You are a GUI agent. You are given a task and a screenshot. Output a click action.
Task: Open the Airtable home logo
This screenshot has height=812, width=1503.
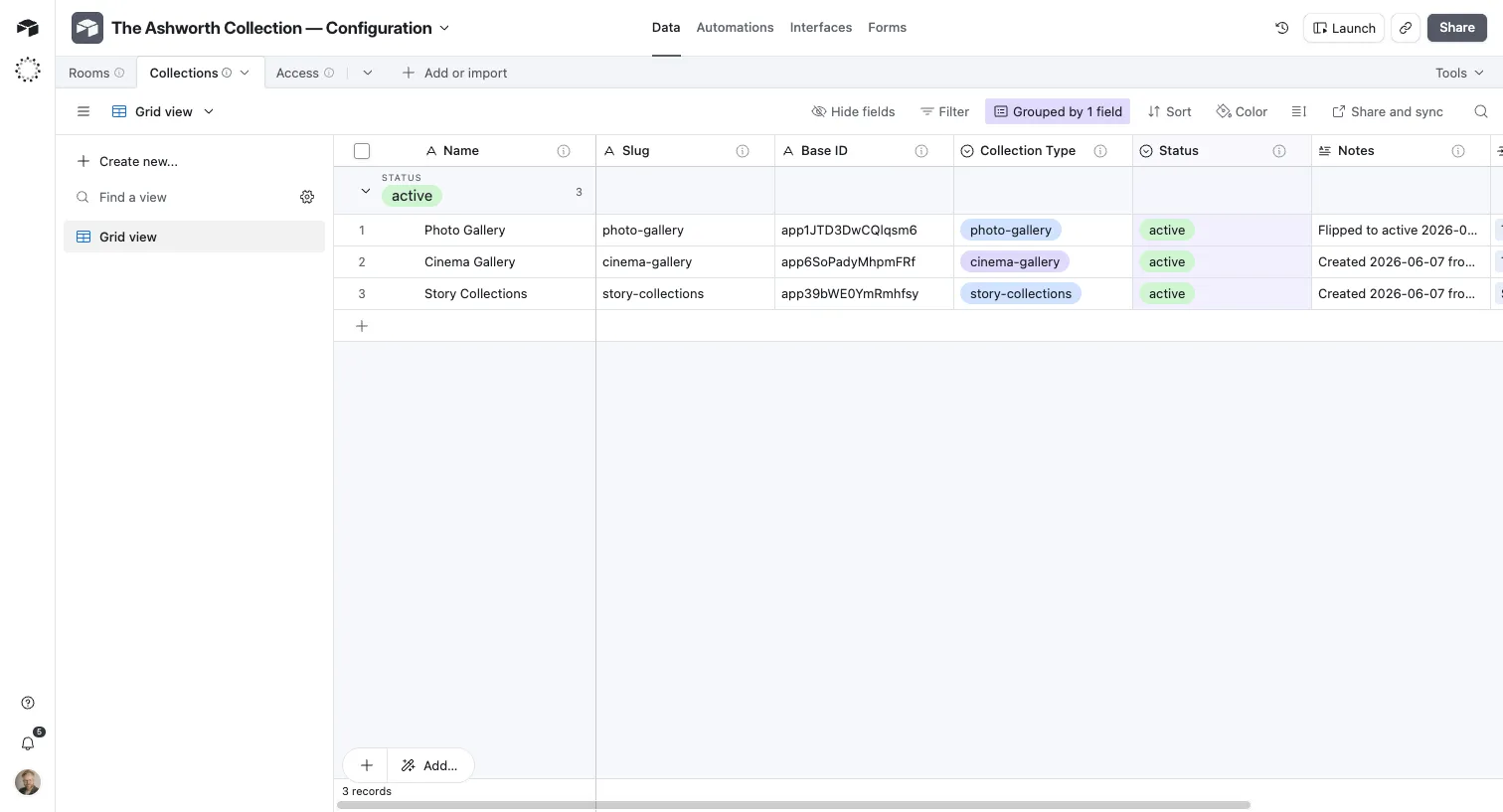click(28, 28)
